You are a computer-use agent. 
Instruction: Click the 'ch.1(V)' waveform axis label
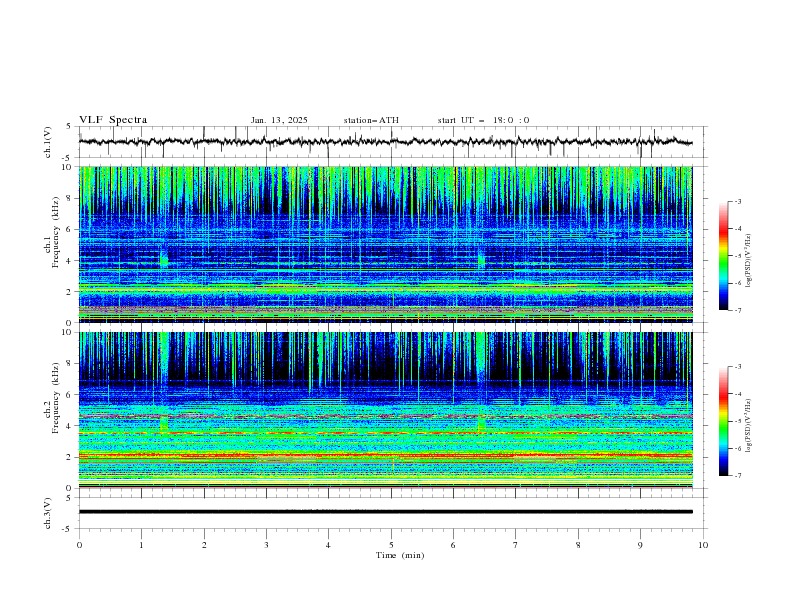[x=48, y=142]
